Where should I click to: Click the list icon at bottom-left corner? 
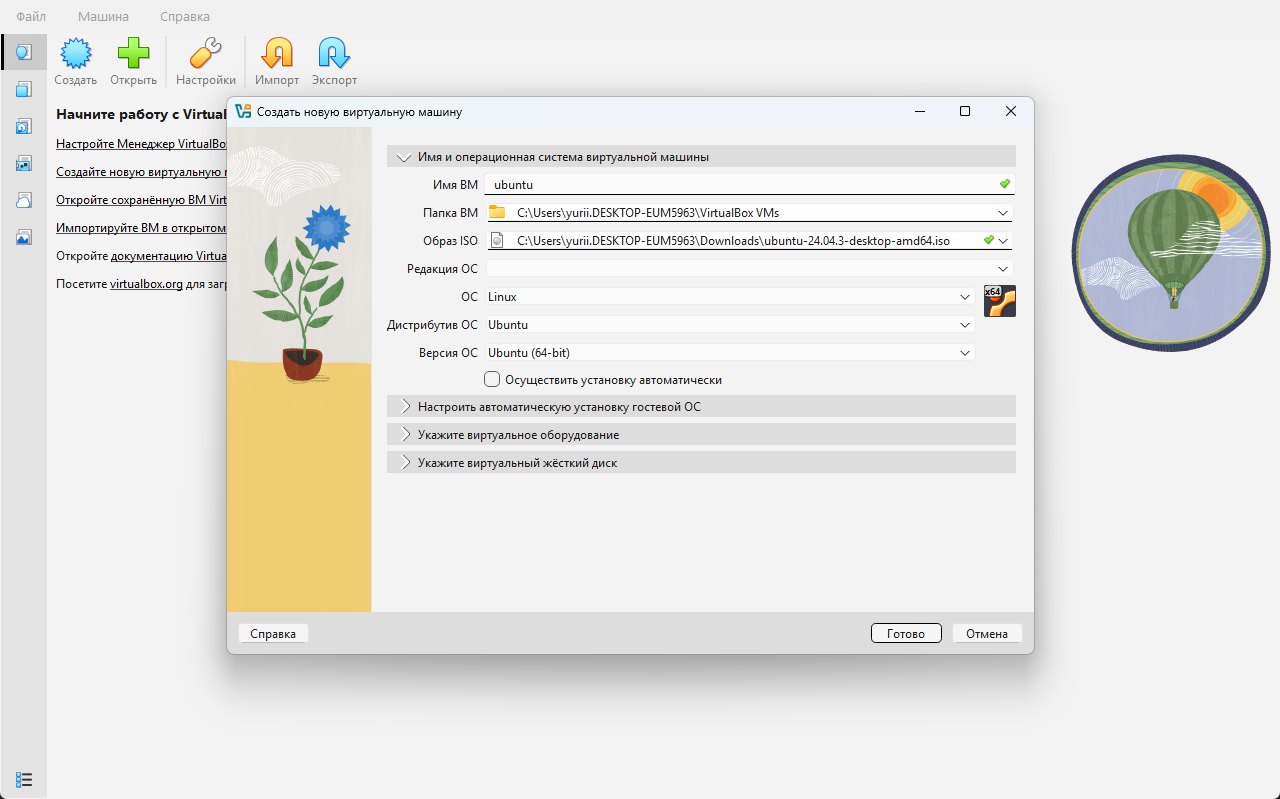[x=24, y=779]
